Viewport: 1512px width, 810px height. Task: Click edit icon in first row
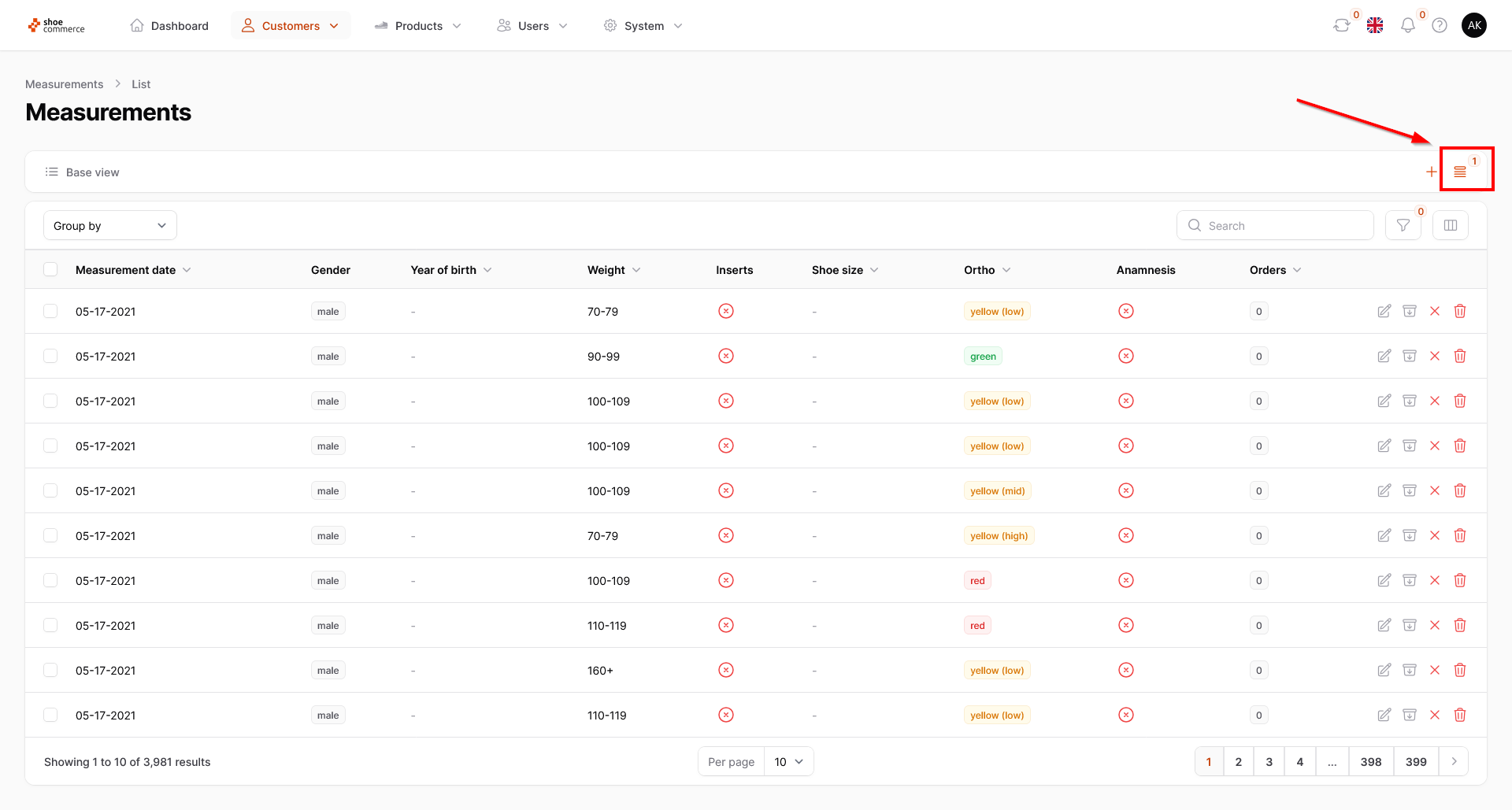1384,312
